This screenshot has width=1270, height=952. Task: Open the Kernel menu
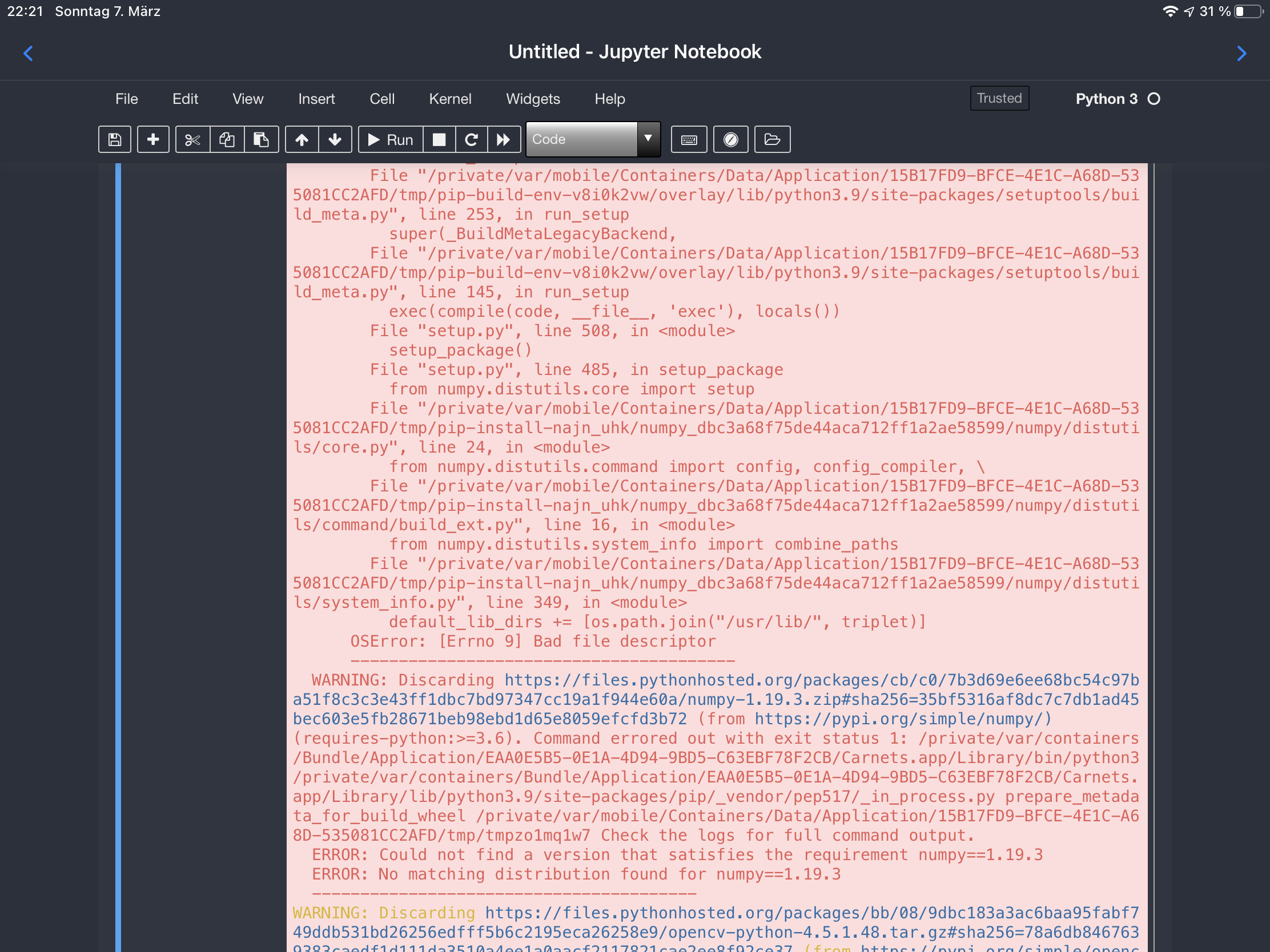tap(449, 98)
